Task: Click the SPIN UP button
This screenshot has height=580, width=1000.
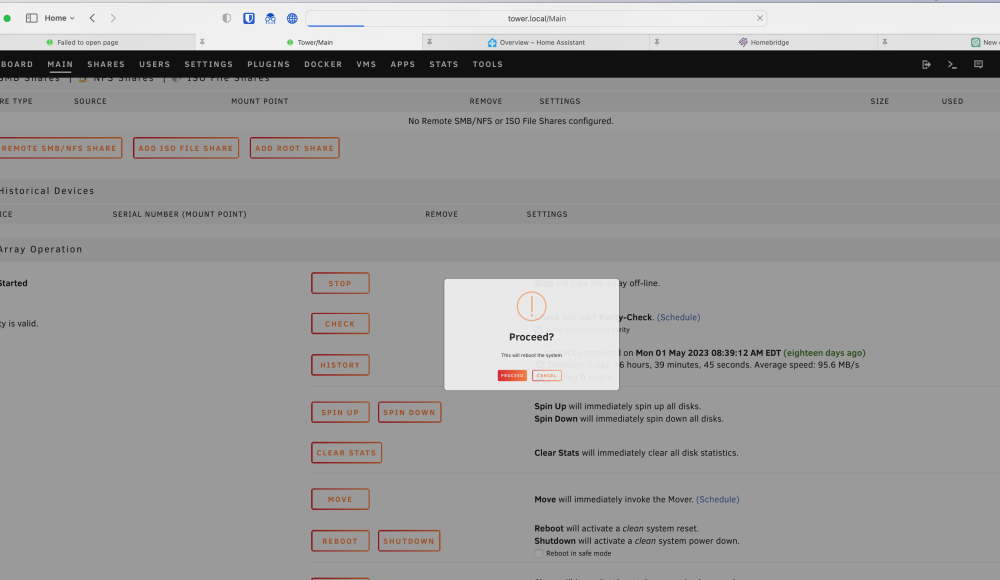Action: click(340, 412)
